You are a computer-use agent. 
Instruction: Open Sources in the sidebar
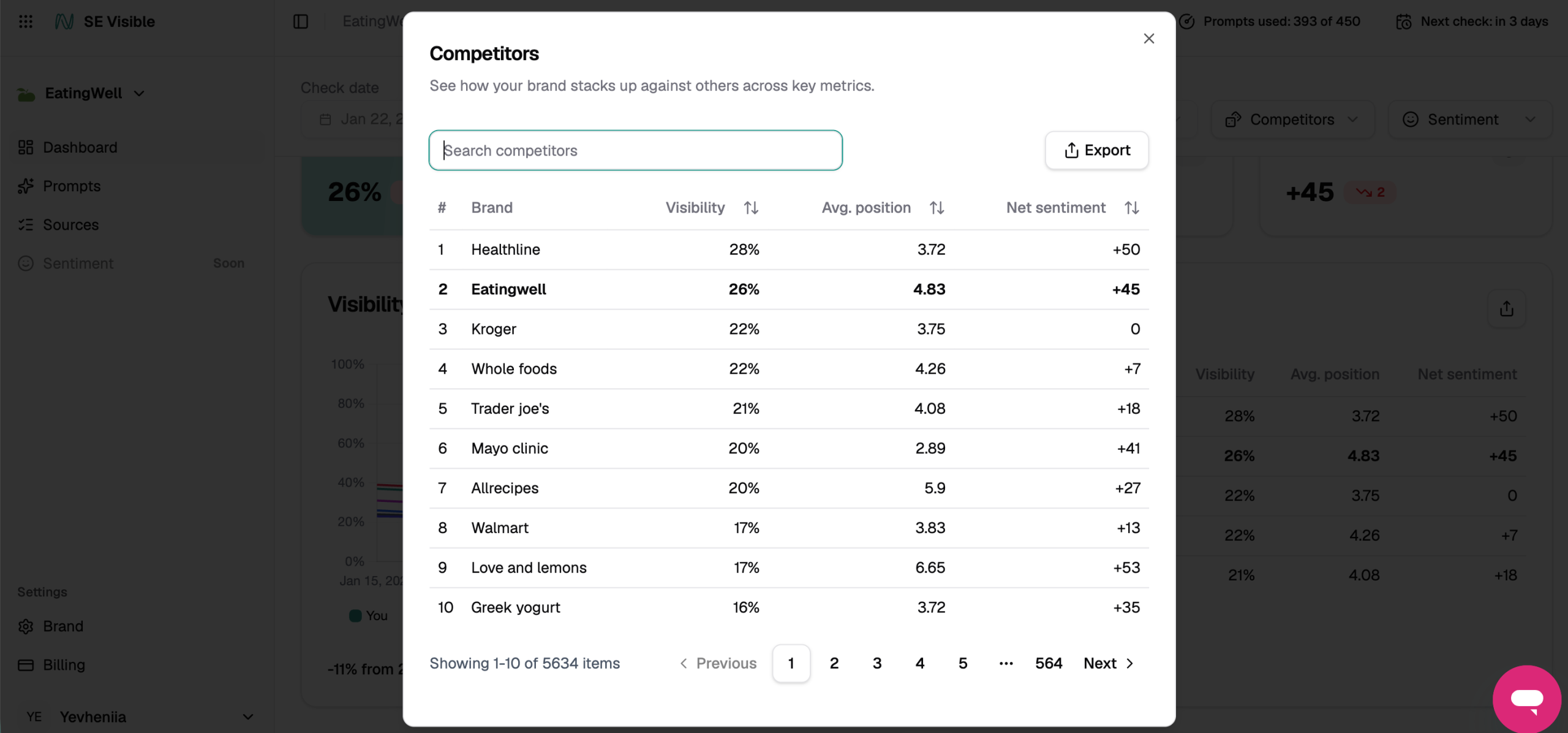pyautogui.click(x=70, y=225)
